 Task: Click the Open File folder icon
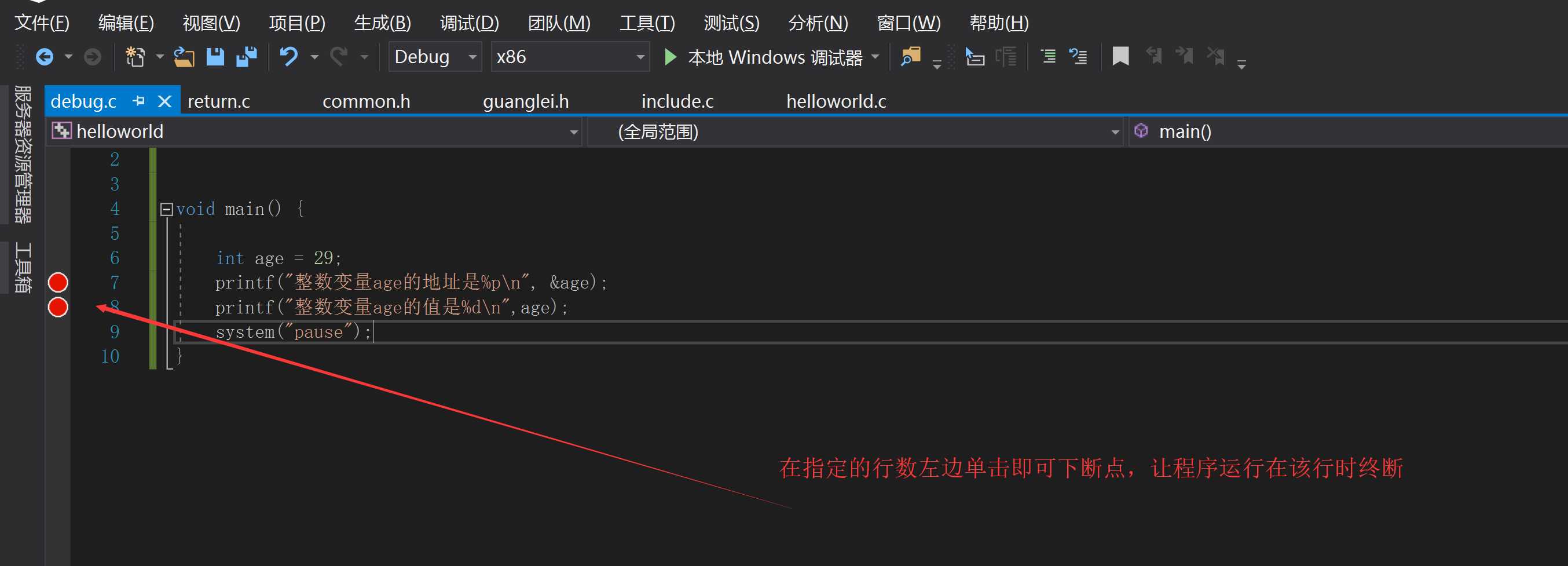point(184,57)
